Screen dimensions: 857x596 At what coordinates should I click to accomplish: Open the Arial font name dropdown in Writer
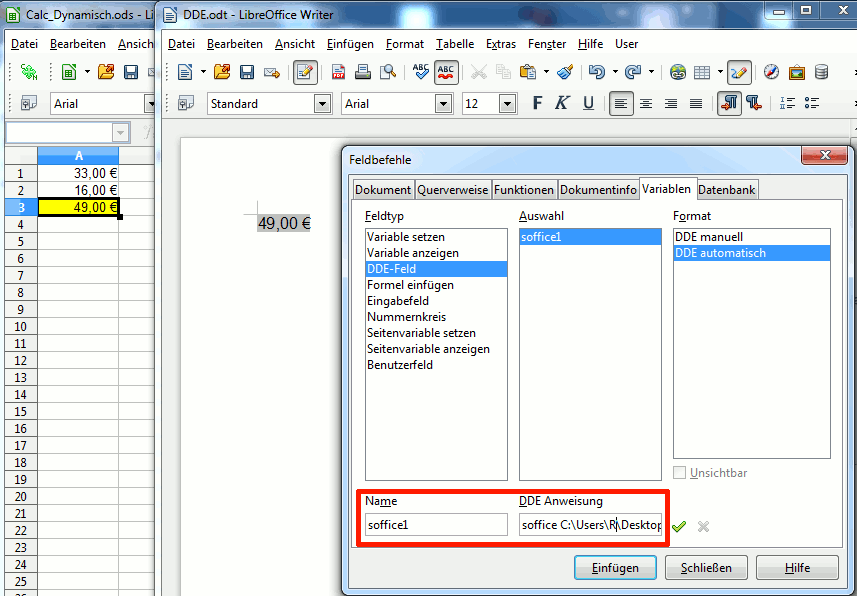click(443, 104)
